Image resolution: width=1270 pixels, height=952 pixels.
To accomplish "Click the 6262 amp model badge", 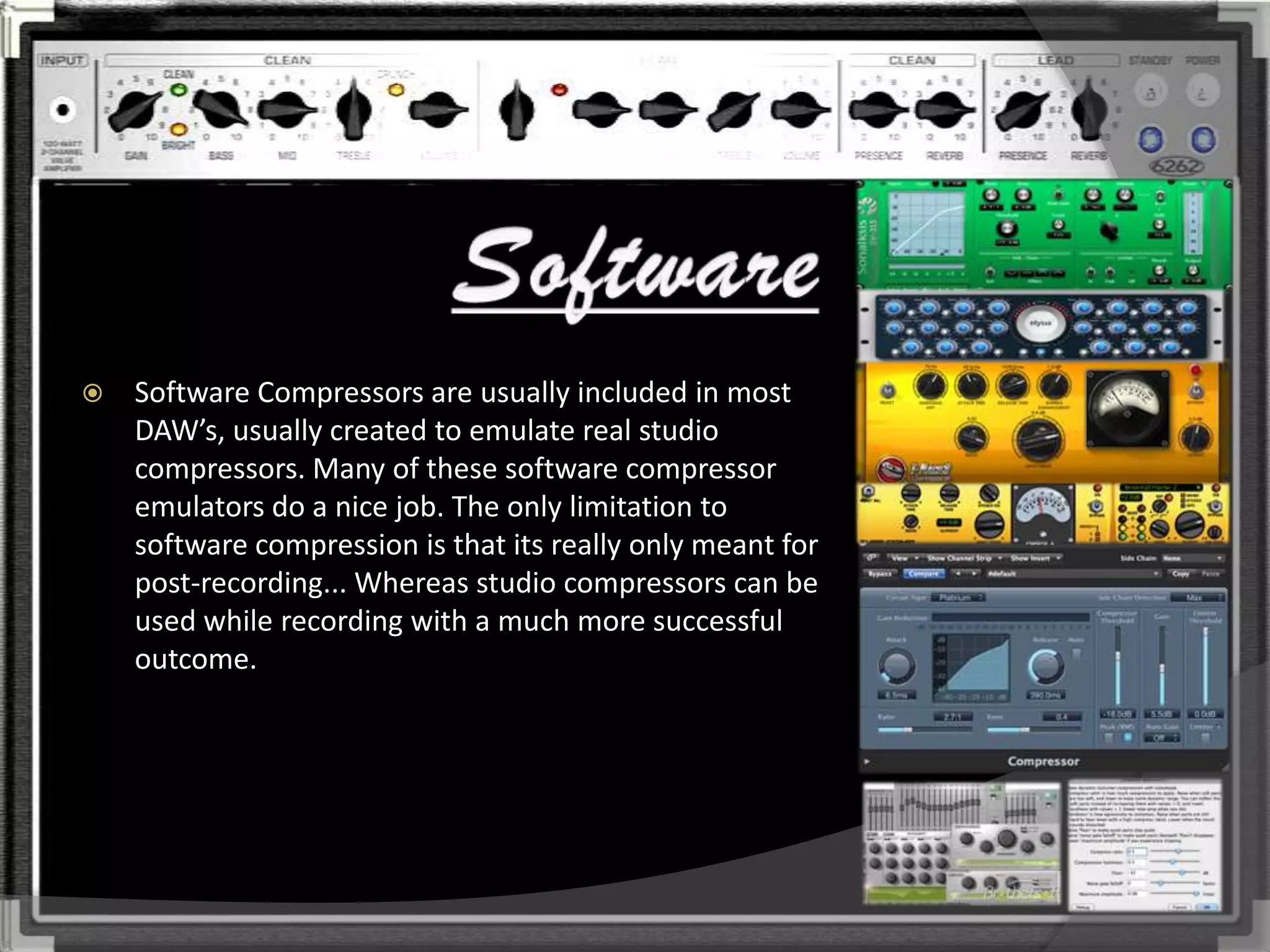I will pos(1176,166).
